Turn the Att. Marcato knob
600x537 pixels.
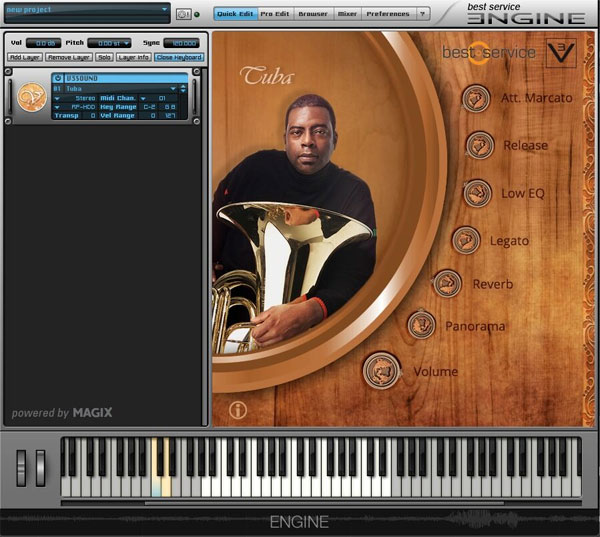(476, 99)
